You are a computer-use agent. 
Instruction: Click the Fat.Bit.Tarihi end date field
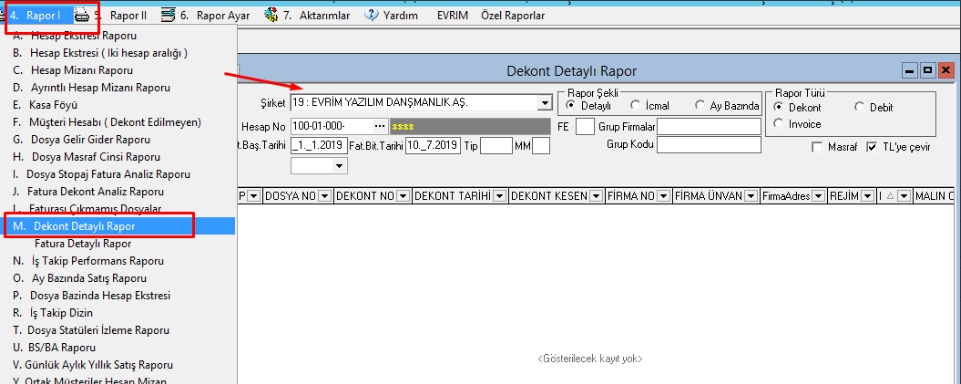point(433,146)
